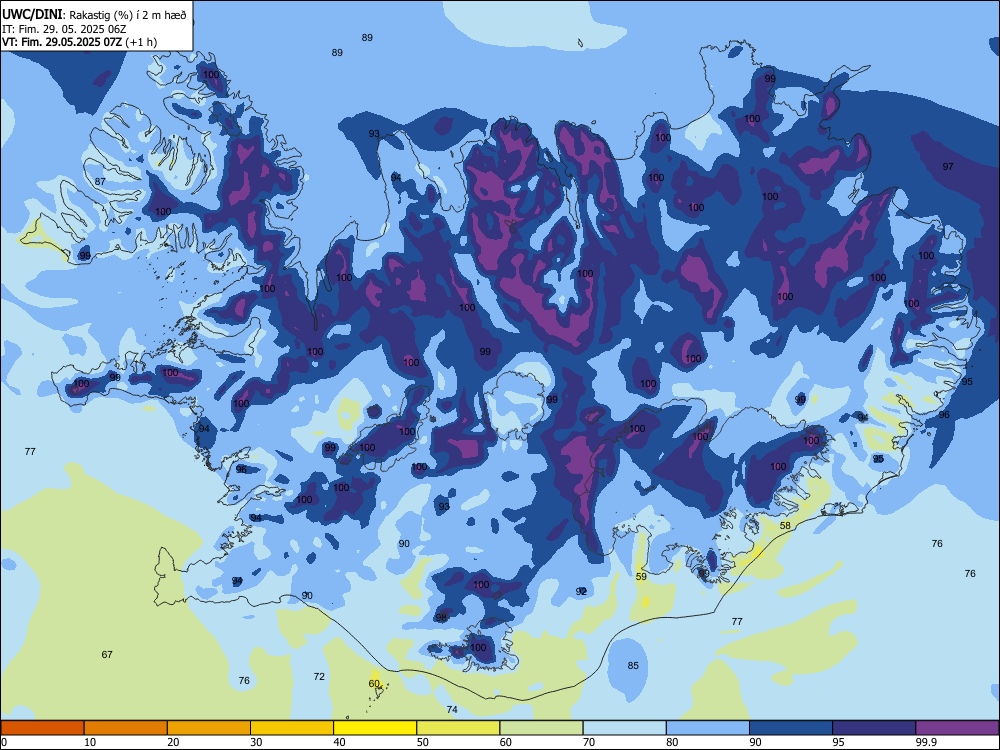Image resolution: width=1000 pixels, height=750 pixels.
Task: Click the map value '87' in the Westfjords
Action: point(99,182)
